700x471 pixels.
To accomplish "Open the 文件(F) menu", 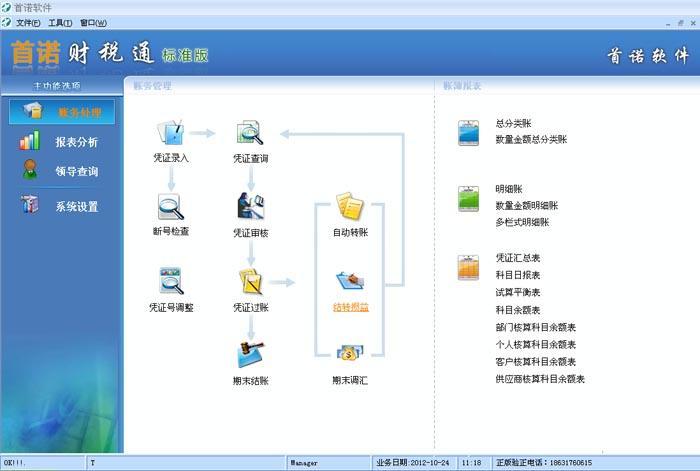I will [x=29, y=22].
